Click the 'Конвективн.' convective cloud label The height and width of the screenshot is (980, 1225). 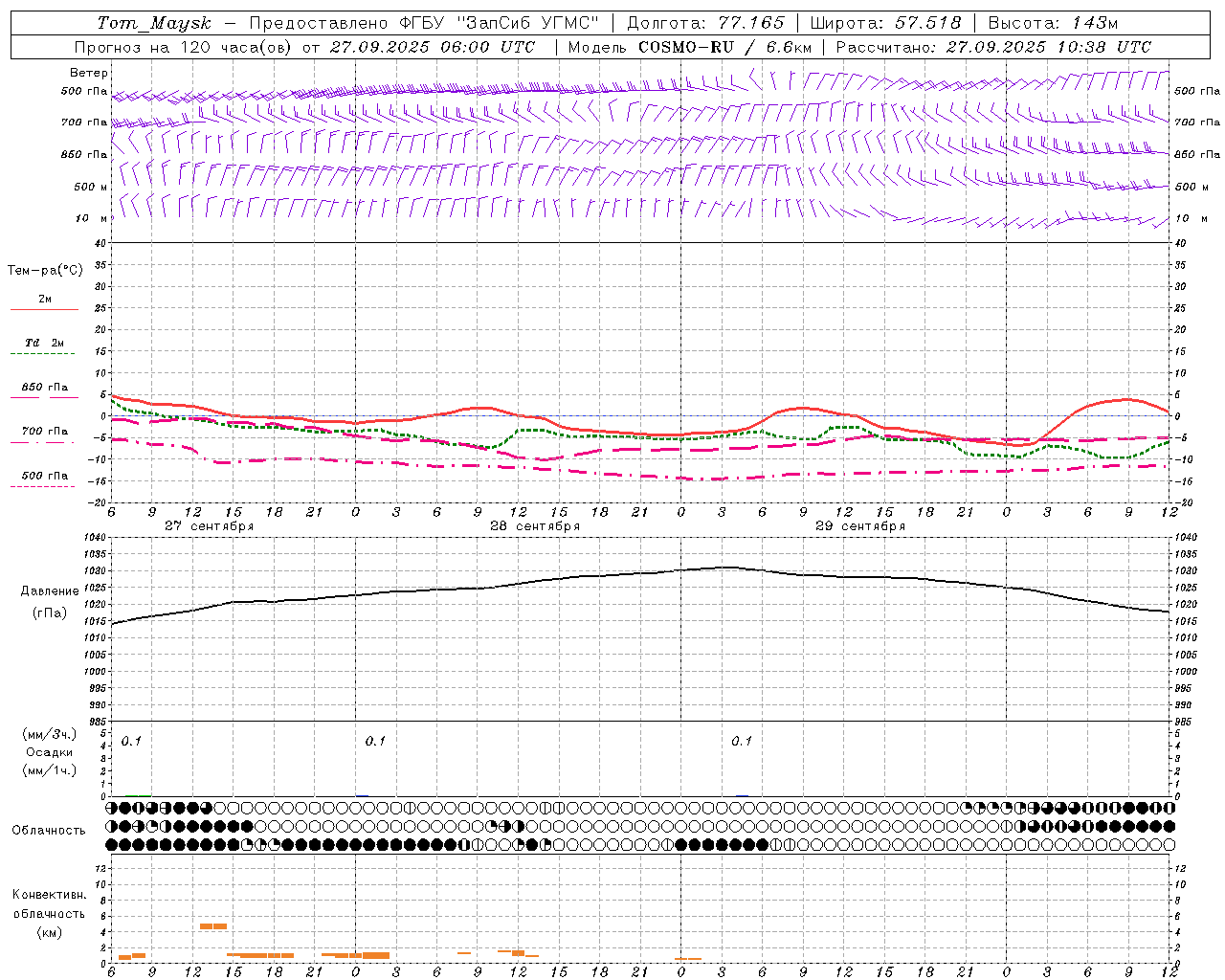(50, 895)
